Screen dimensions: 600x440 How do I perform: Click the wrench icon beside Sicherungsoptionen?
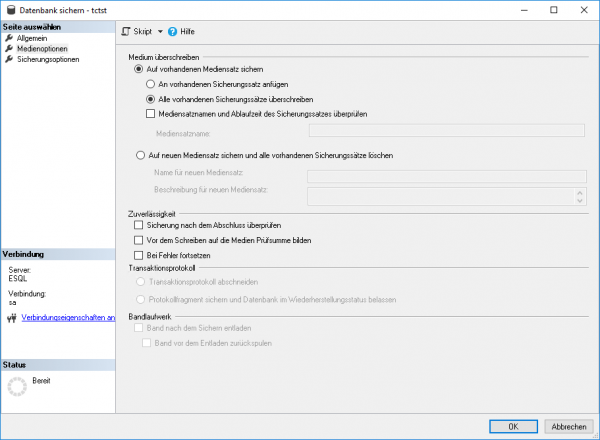click(x=9, y=59)
